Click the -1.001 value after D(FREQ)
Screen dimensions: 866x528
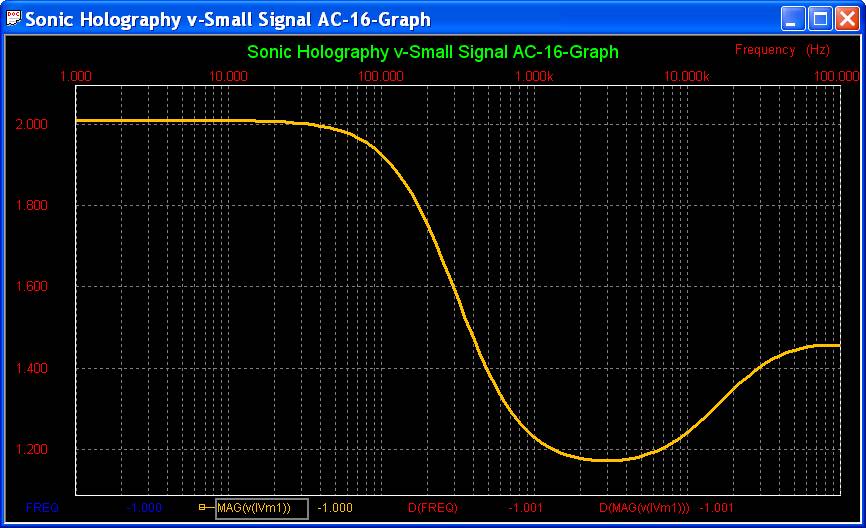coord(525,508)
